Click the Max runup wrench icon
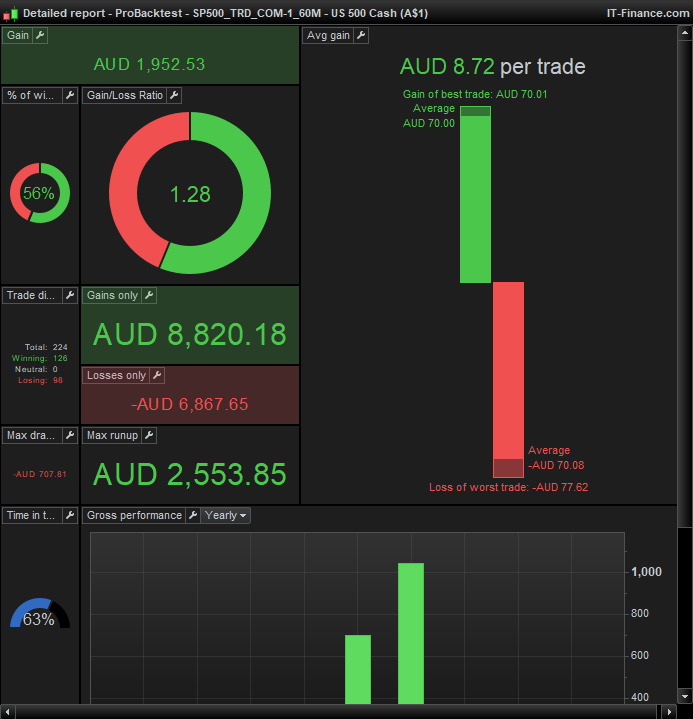 (149, 435)
